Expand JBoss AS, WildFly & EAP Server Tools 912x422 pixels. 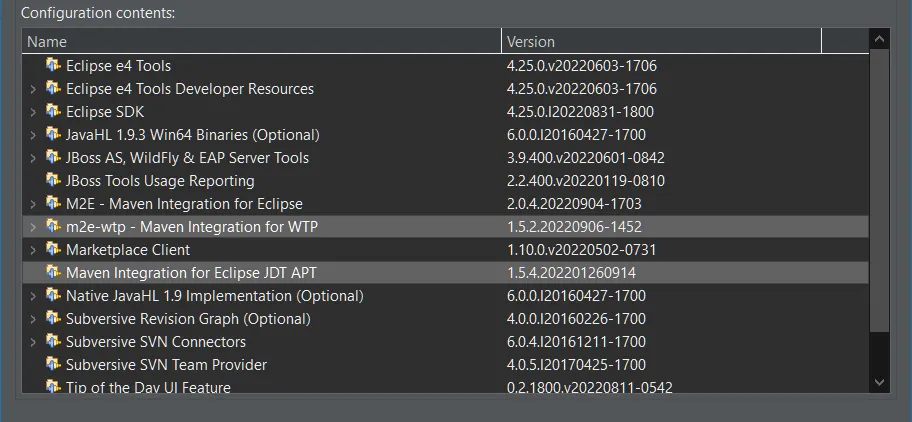(33, 158)
